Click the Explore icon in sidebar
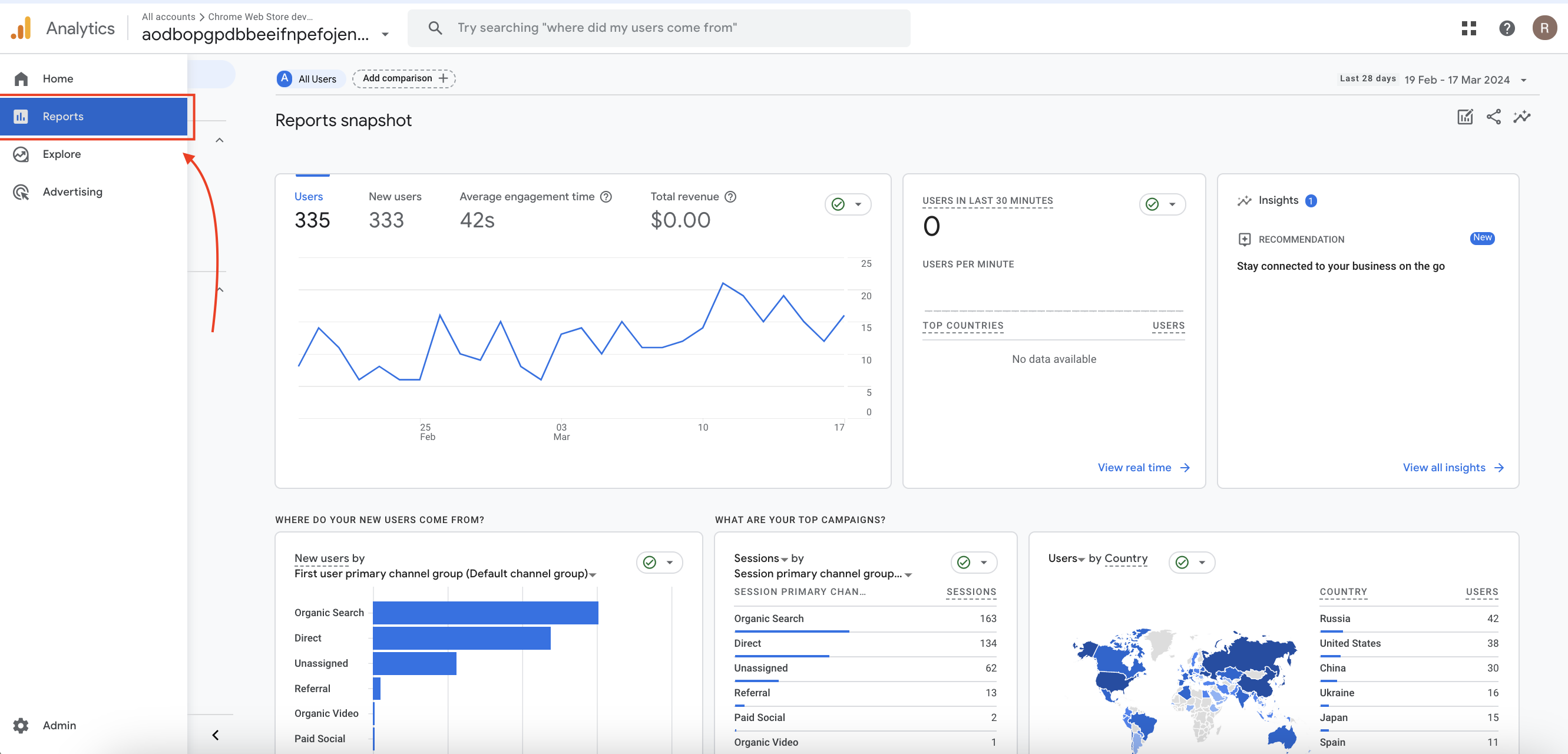 (21, 154)
